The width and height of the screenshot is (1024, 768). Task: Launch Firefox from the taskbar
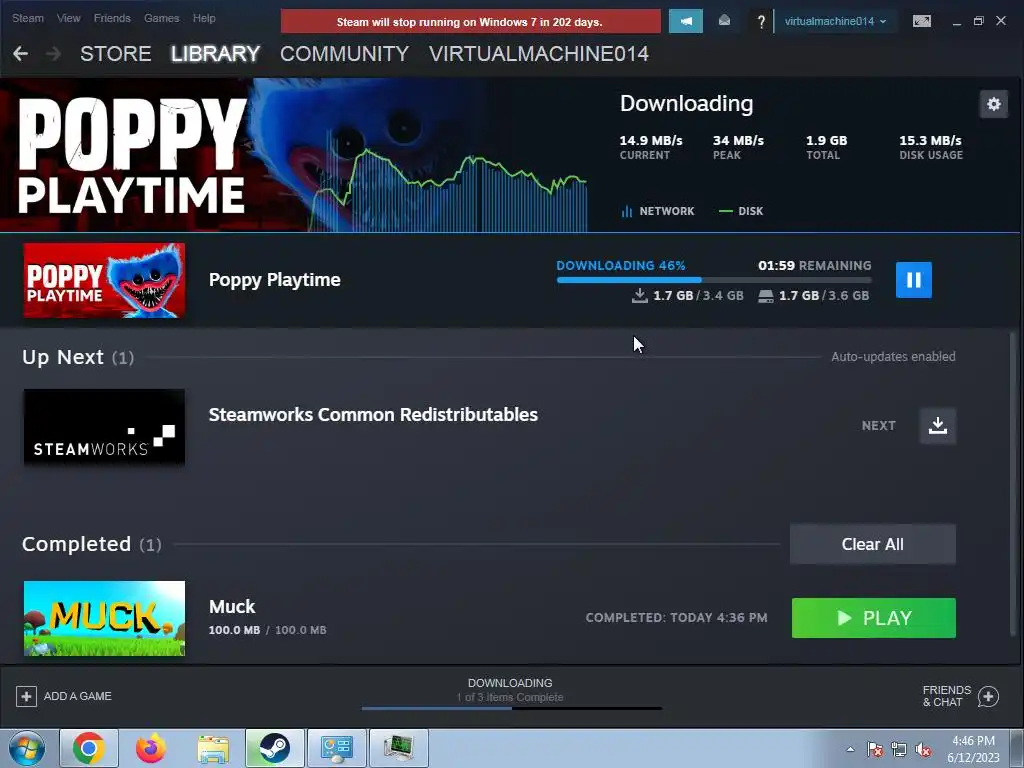tap(151, 748)
